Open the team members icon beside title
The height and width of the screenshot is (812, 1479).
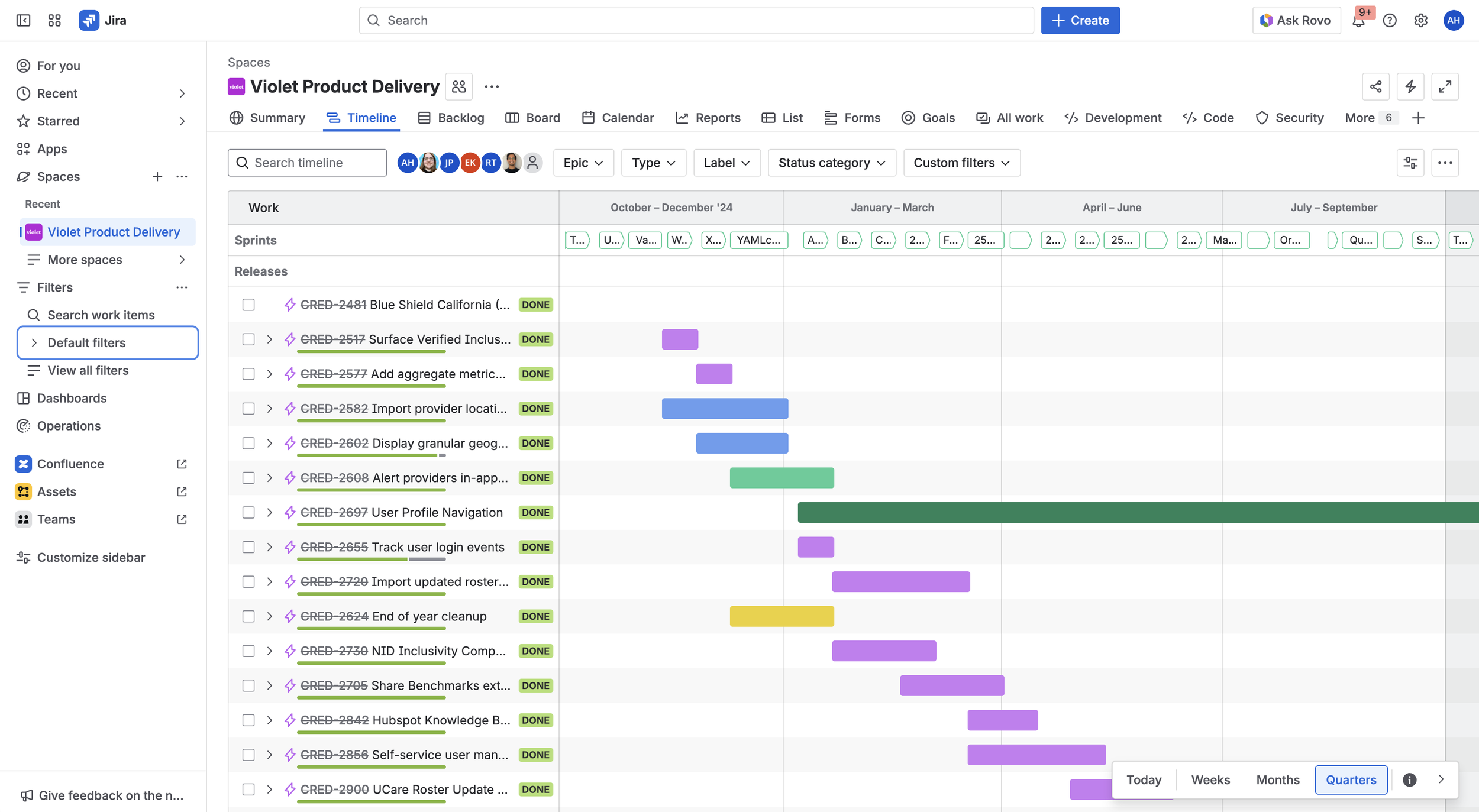coord(458,87)
